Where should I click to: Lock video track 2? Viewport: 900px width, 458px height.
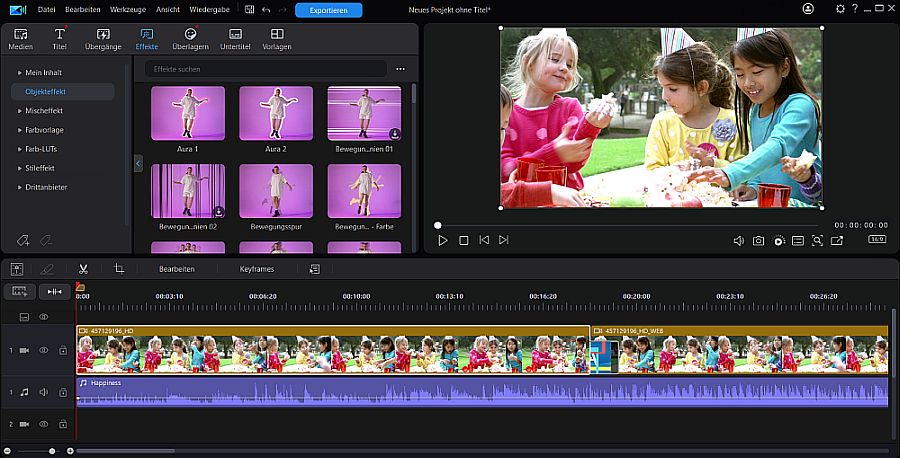[x=62, y=425]
